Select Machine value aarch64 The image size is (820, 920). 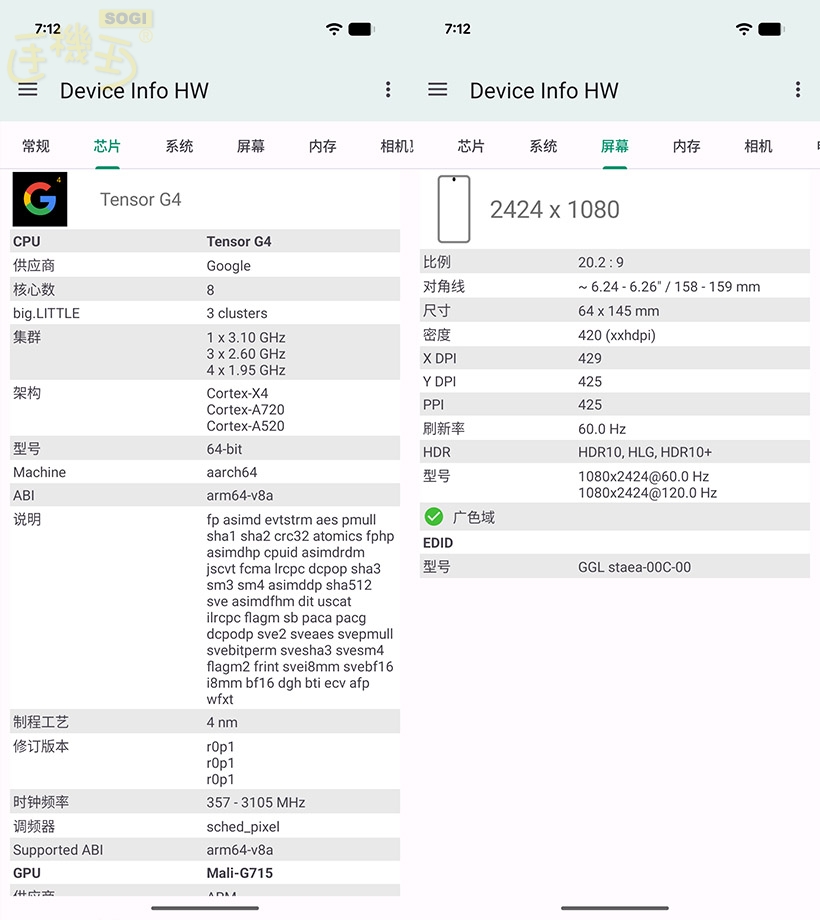coord(232,472)
